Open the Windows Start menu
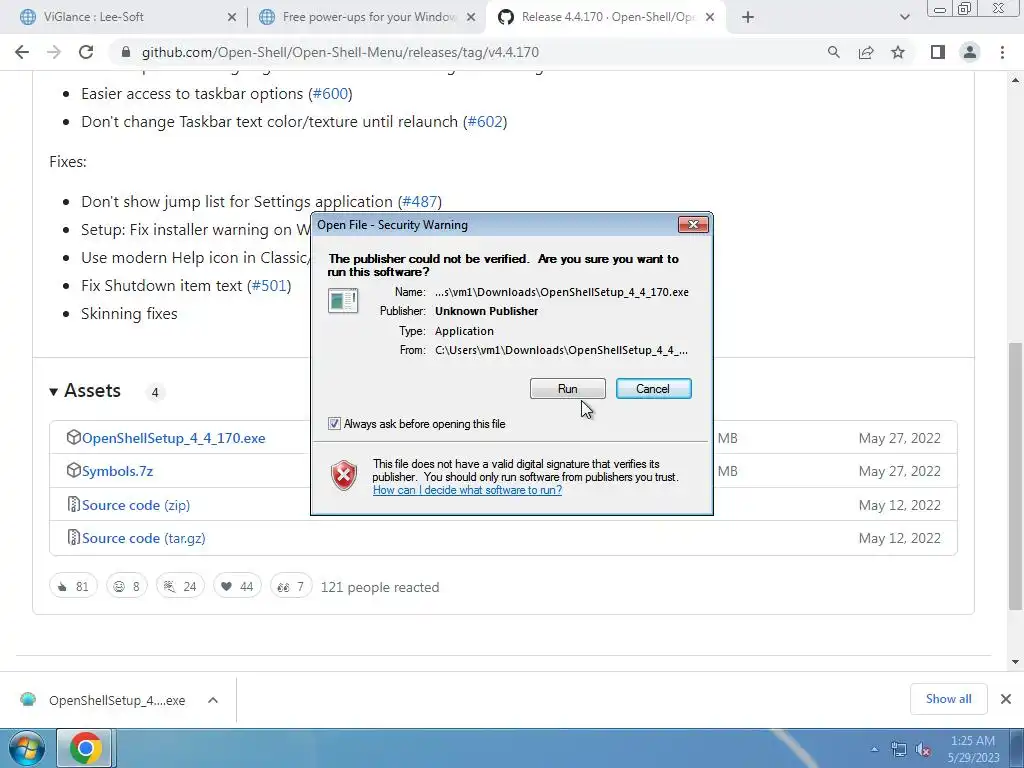This screenshot has width=1024, height=768. [27, 748]
